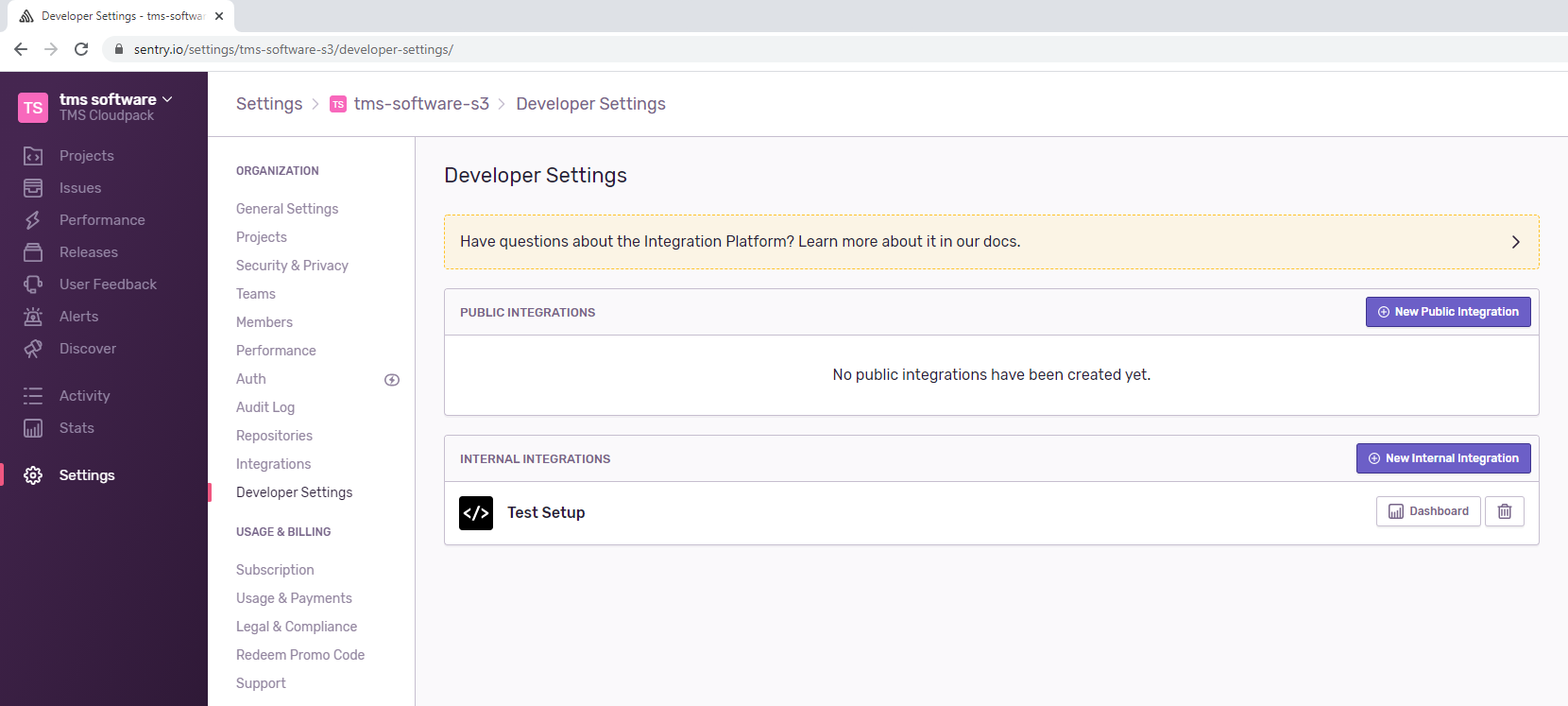This screenshot has width=1568, height=706.
Task: Select Security & Privacy settings
Action: point(292,266)
